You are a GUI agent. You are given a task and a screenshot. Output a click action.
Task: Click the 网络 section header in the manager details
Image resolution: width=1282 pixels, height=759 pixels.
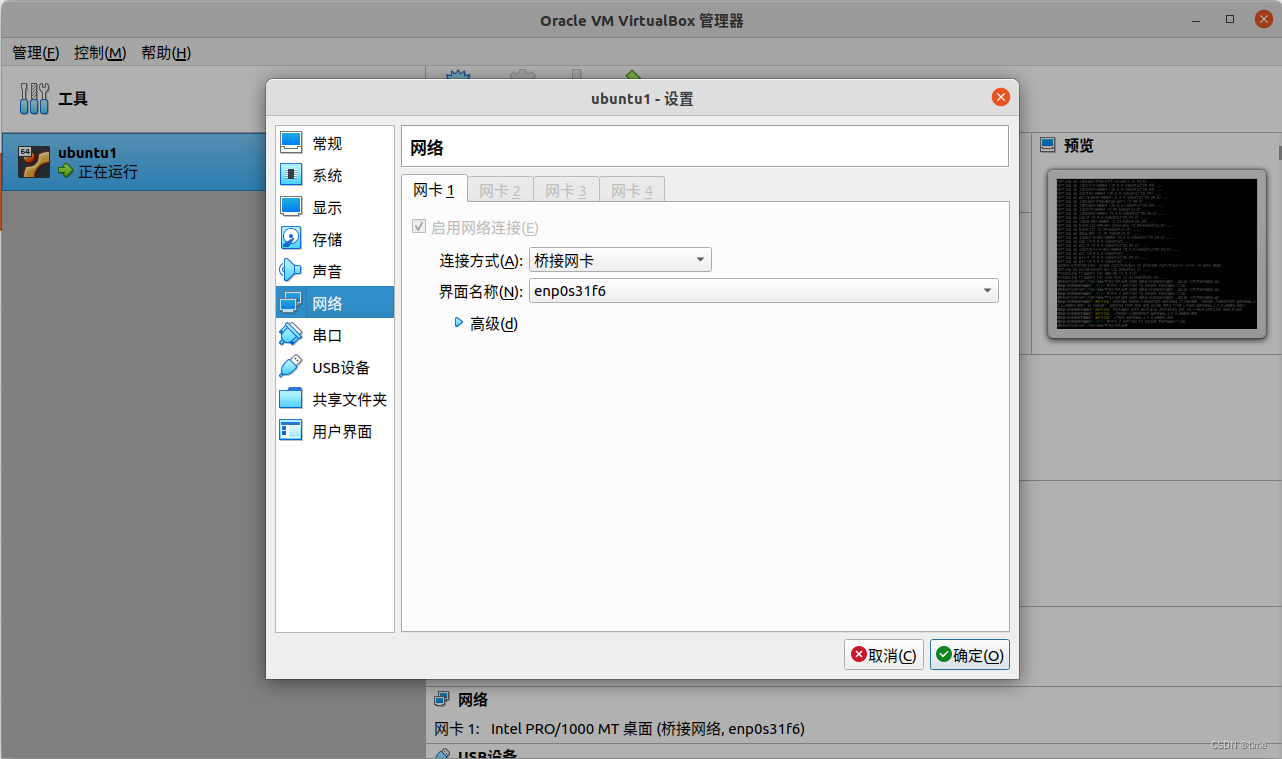click(x=461, y=699)
